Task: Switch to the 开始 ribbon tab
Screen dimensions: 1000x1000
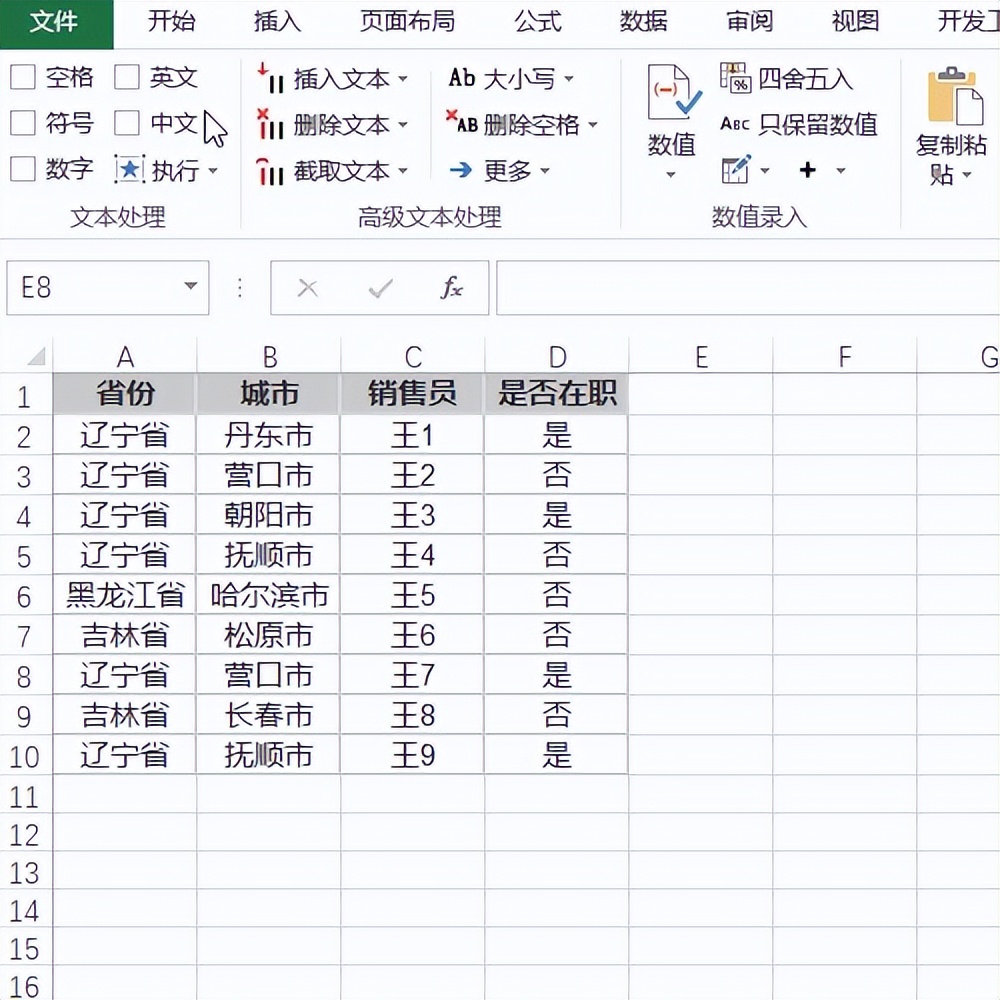Action: click(169, 21)
